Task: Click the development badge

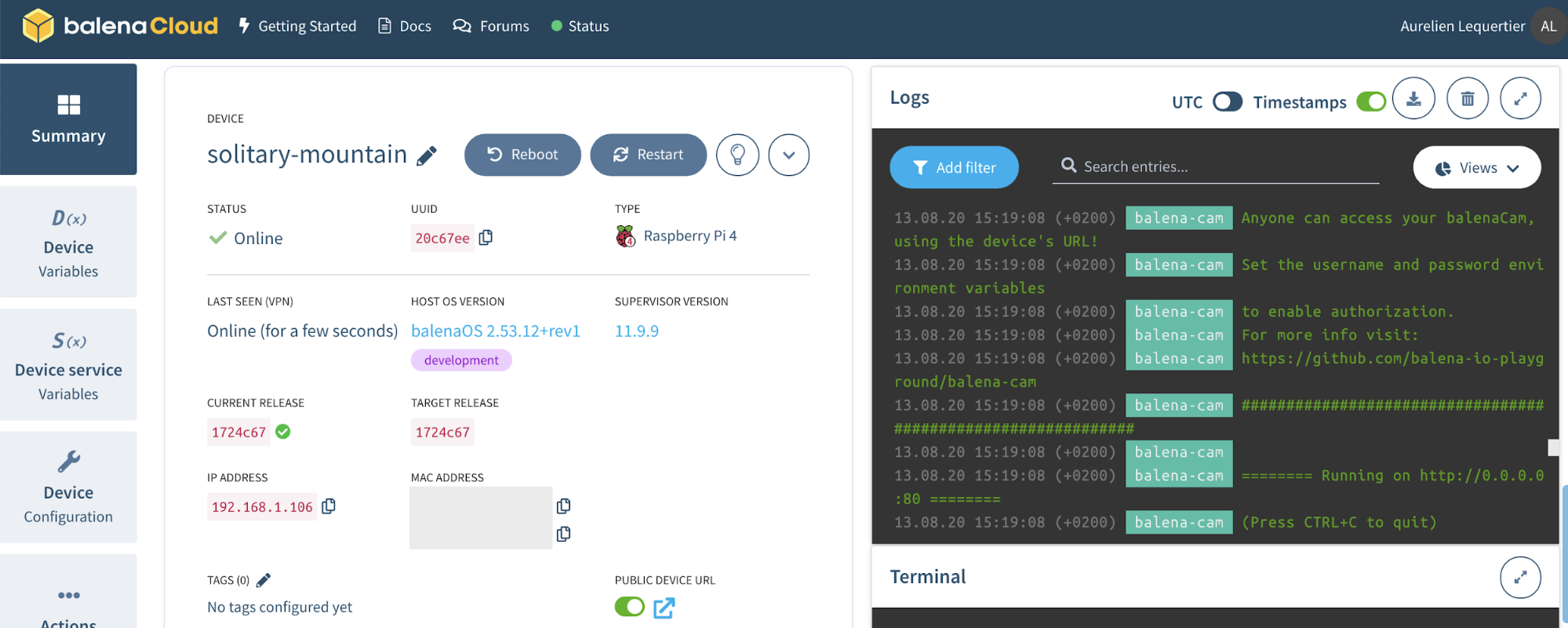Action: 461,360
